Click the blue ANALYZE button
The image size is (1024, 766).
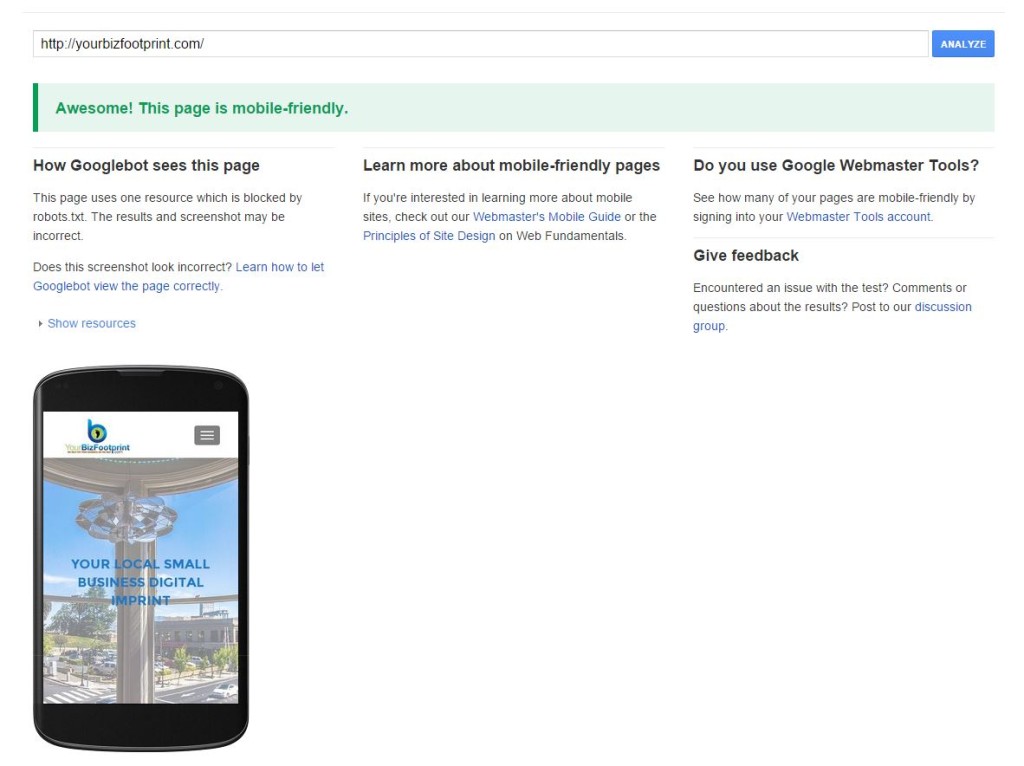point(962,44)
